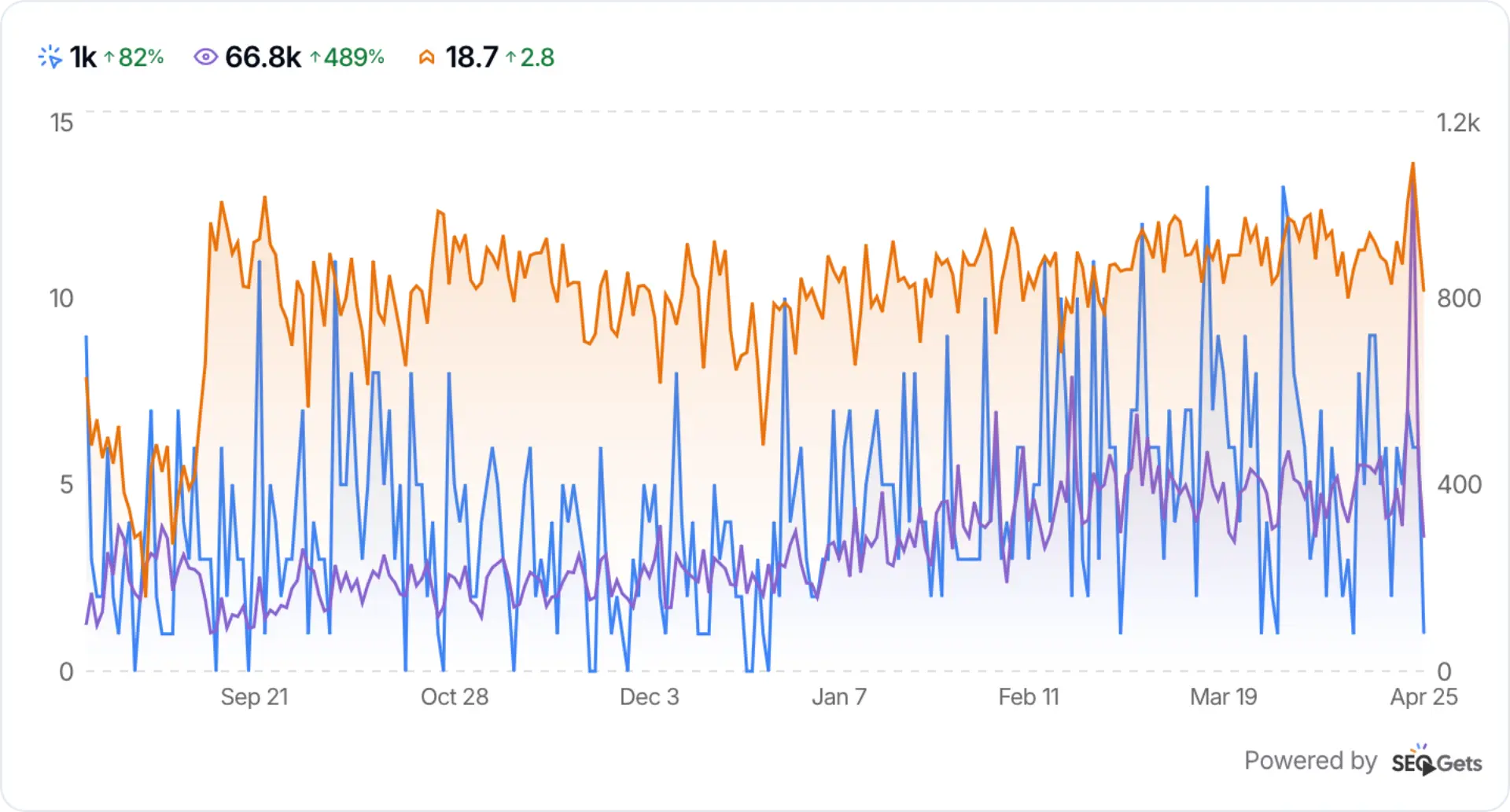The width and height of the screenshot is (1510, 812).
Task: Click the green up arrow beside 2.8
Action: click(x=512, y=57)
